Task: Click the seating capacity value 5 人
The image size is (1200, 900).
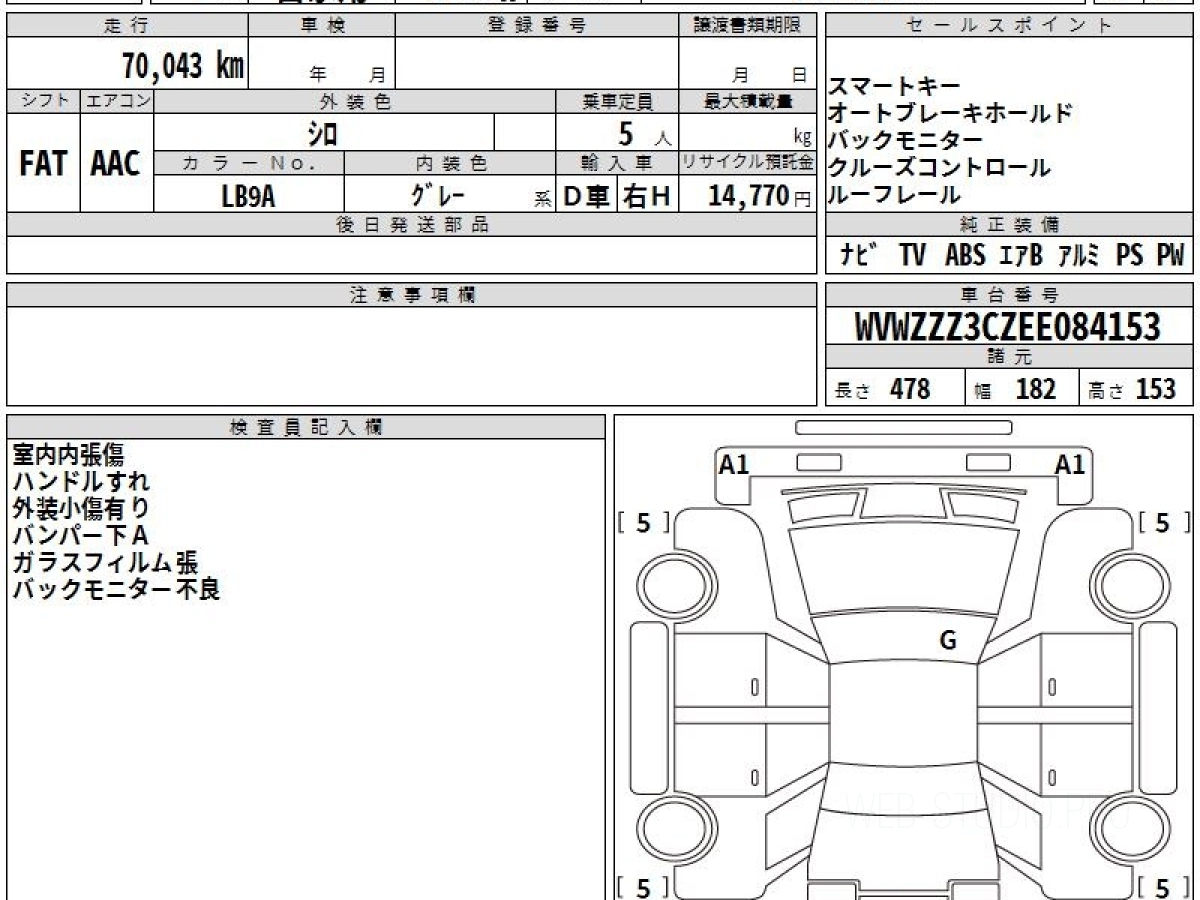Action: coord(644,133)
